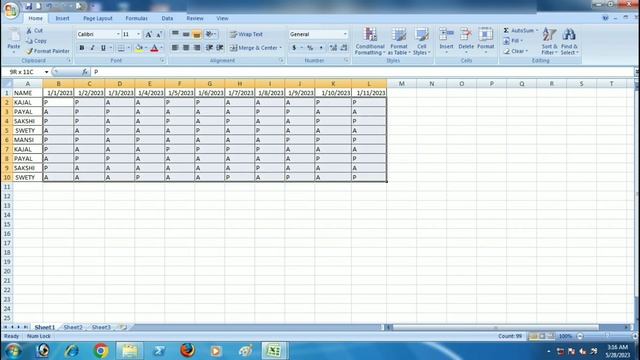Click the Grow Font icon
Screen dimensions: 640x360
[x=149, y=34]
